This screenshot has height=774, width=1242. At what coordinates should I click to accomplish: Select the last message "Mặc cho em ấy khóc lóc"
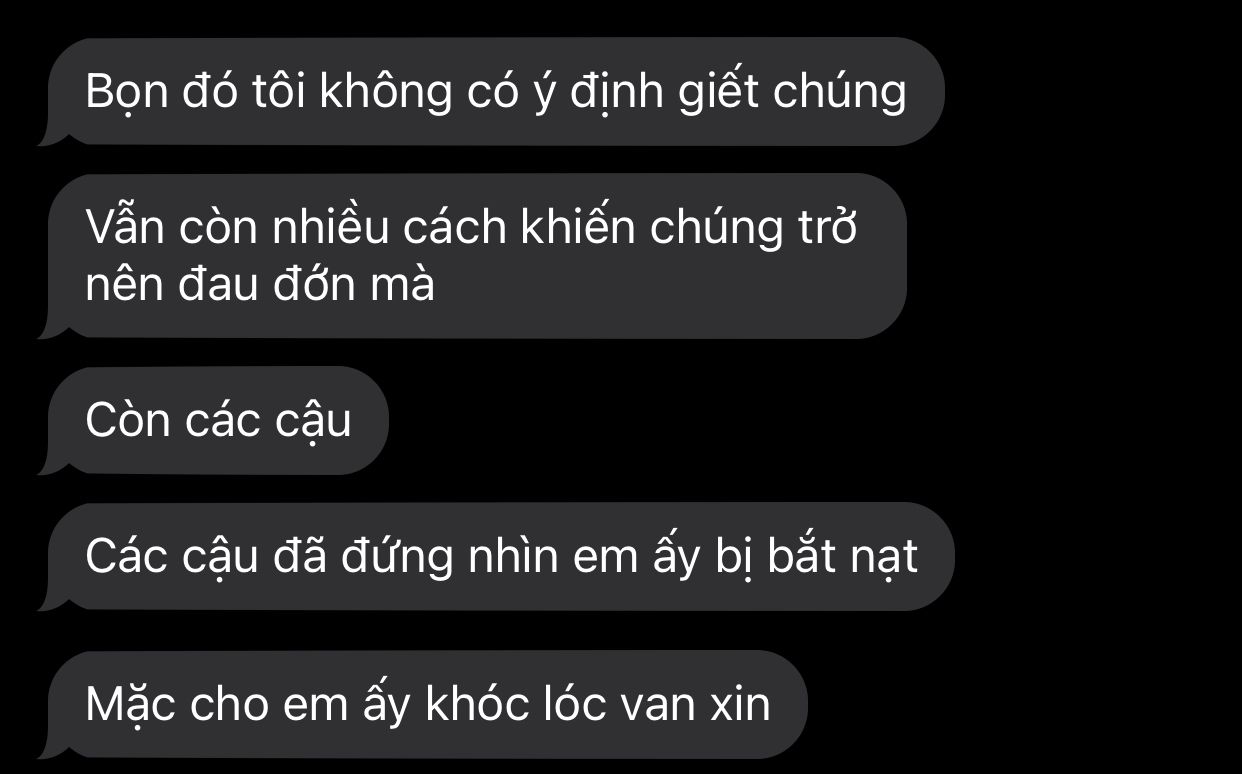(x=421, y=704)
